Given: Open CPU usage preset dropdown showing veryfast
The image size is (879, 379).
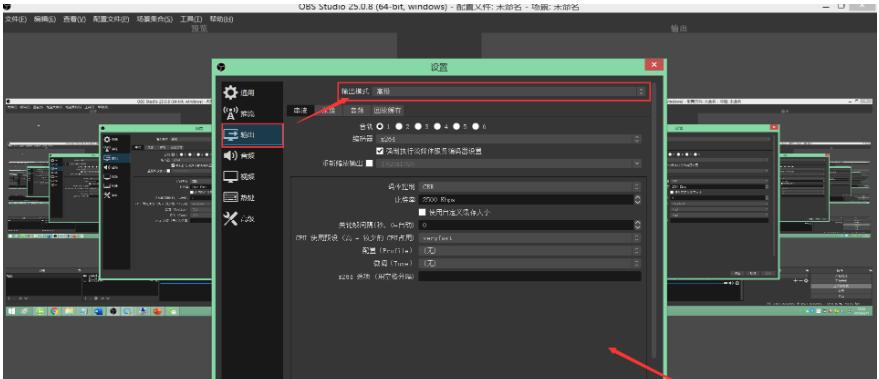Looking at the screenshot, I should (530, 238).
